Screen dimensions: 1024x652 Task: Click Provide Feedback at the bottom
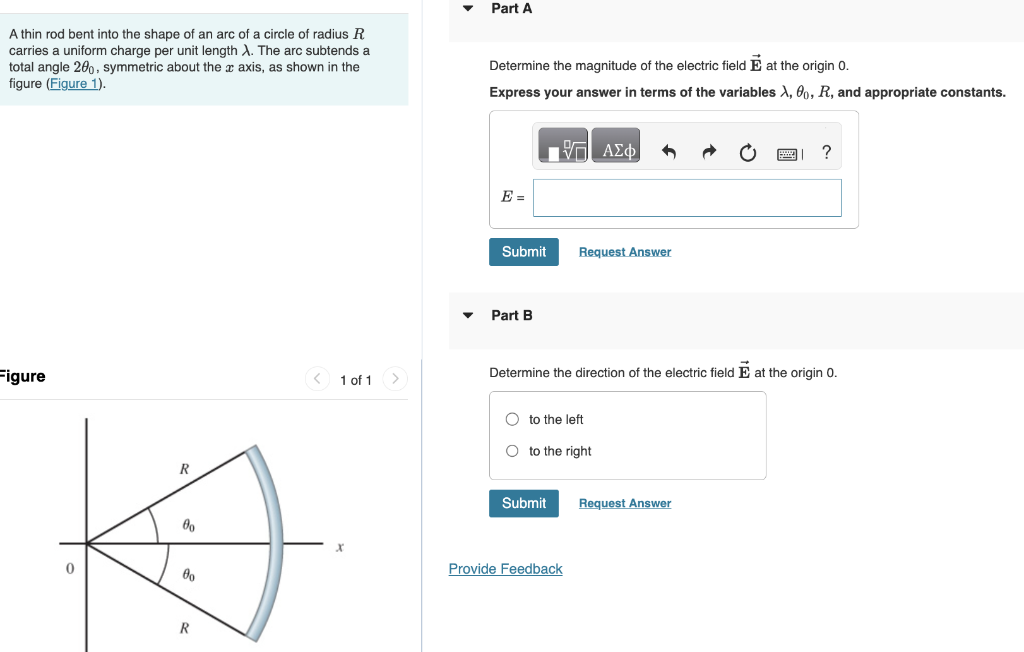[x=505, y=568]
